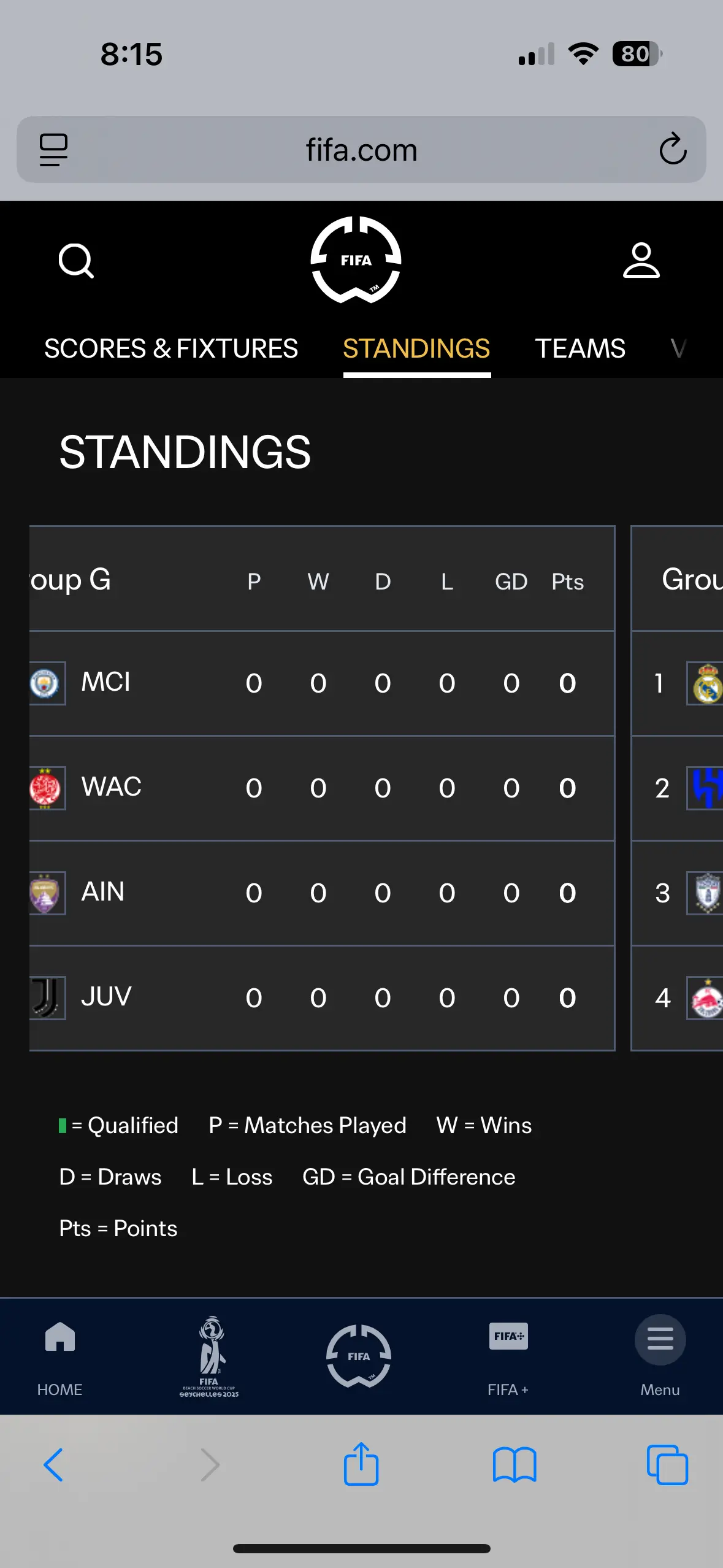Screen dimensions: 723x1568
Task: Open the search magnifier icon
Action: [76, 261]
